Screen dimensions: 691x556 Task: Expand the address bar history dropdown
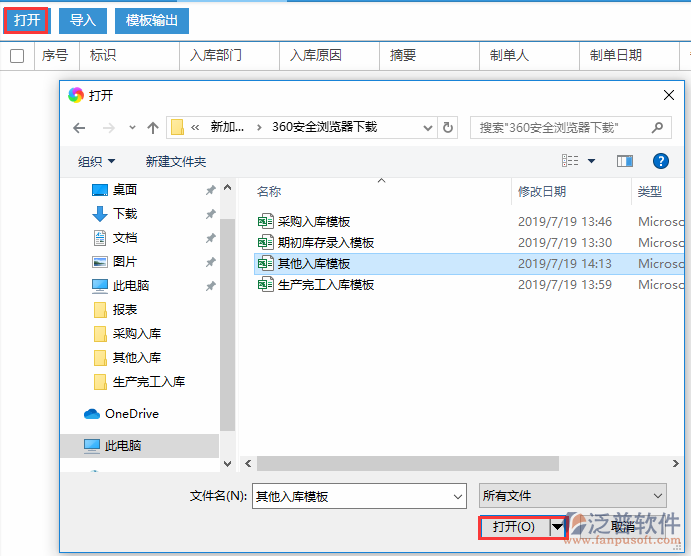pos(427,128)
